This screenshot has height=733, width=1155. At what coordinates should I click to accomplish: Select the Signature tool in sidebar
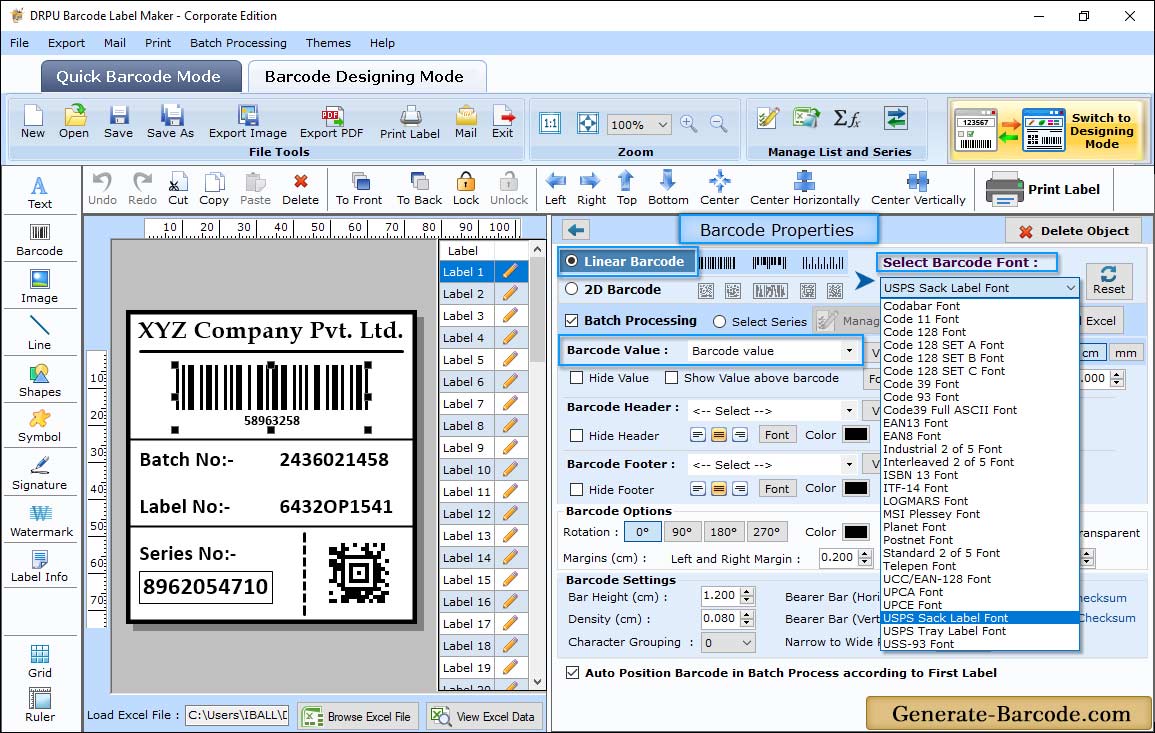[40, 474]
